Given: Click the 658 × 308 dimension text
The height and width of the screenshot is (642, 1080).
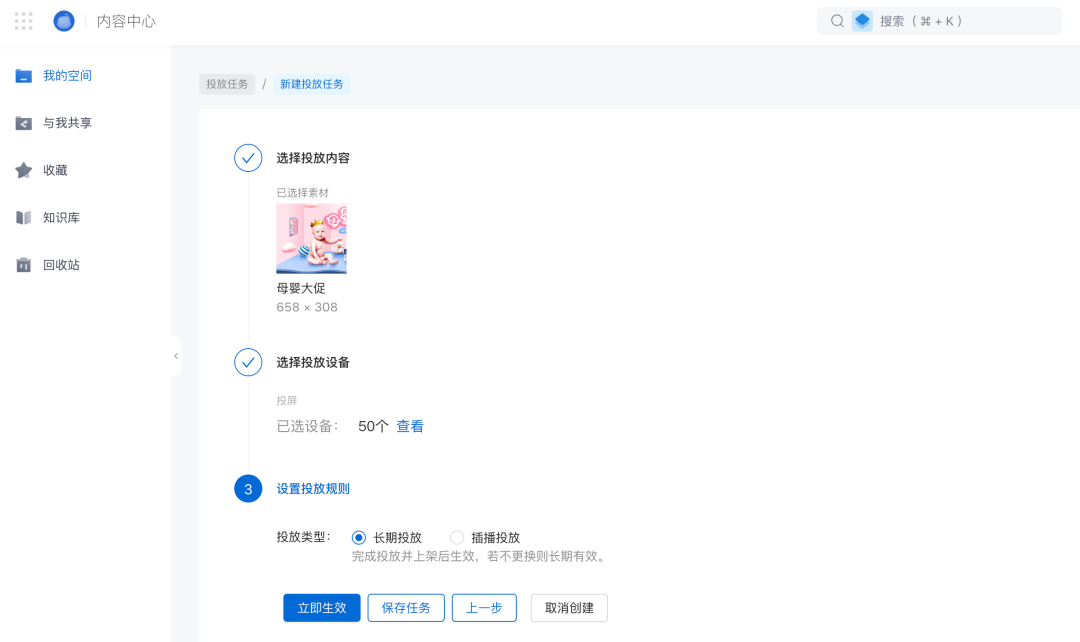Looking at the screenshot, I should (x=307, y=307).
